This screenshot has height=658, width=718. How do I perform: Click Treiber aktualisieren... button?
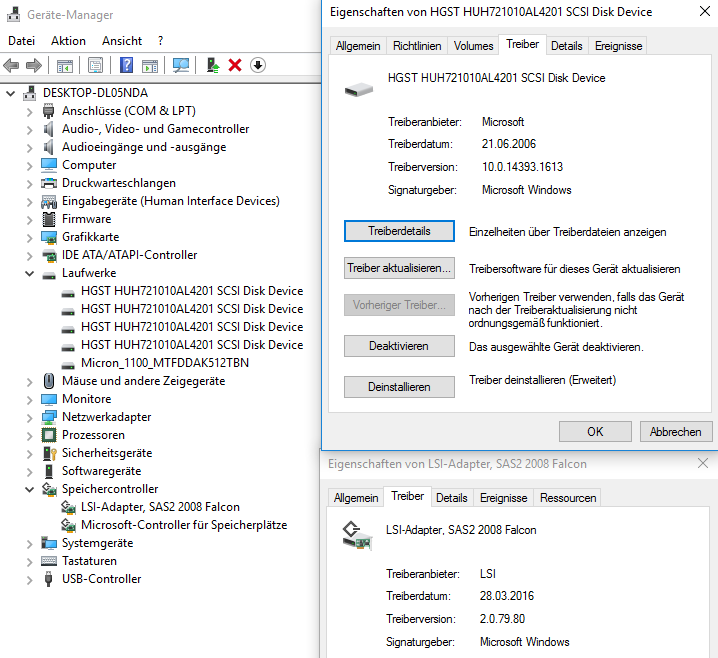[399, 268]
